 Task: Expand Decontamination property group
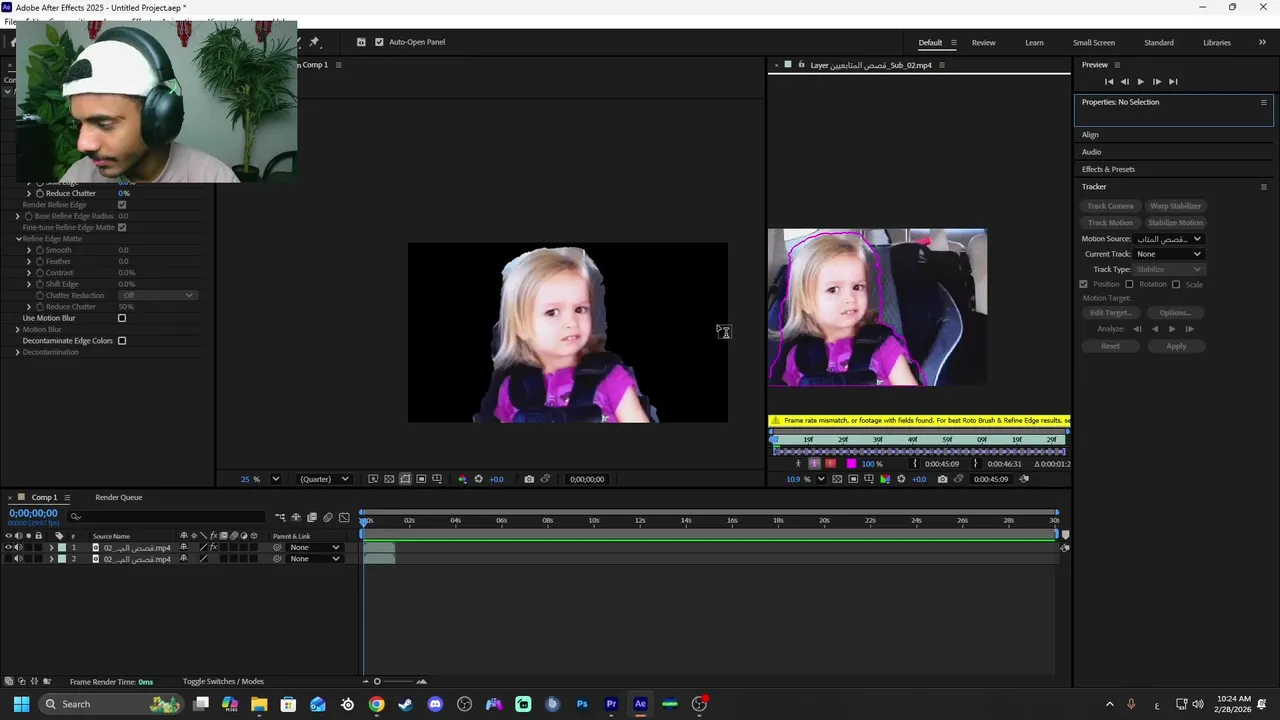coord(17,352)
